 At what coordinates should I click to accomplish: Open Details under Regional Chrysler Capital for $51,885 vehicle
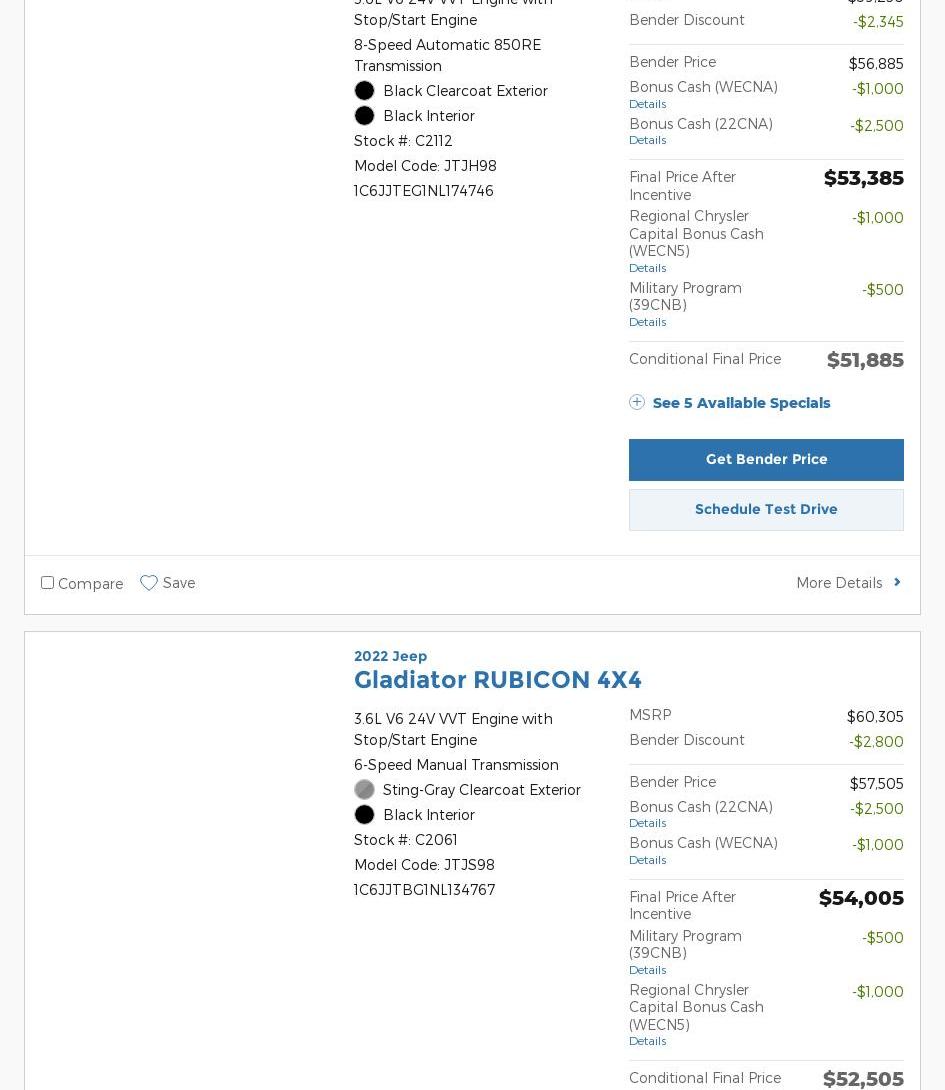click(x=647, y=268)
